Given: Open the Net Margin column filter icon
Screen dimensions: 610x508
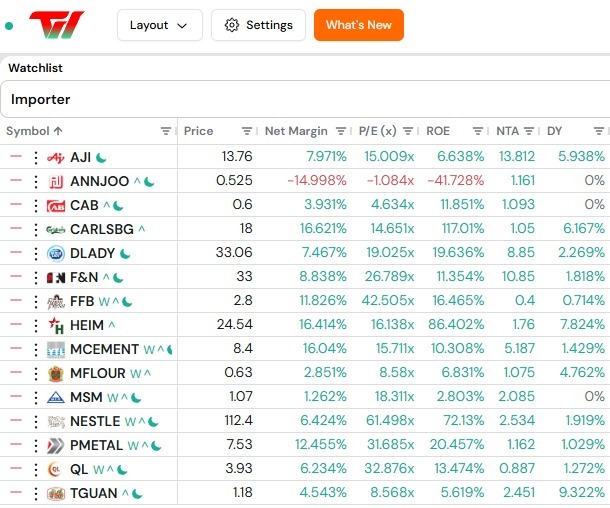Looking at the screenshot, I should coord(341,131).
